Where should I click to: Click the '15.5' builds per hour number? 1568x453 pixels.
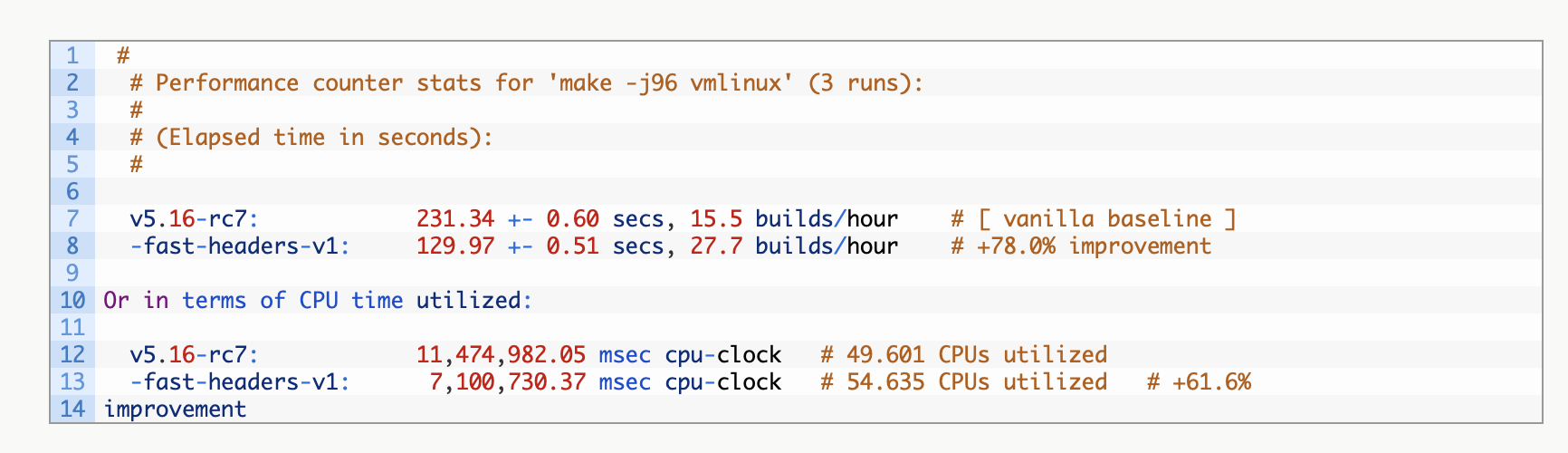pos(715,218)
